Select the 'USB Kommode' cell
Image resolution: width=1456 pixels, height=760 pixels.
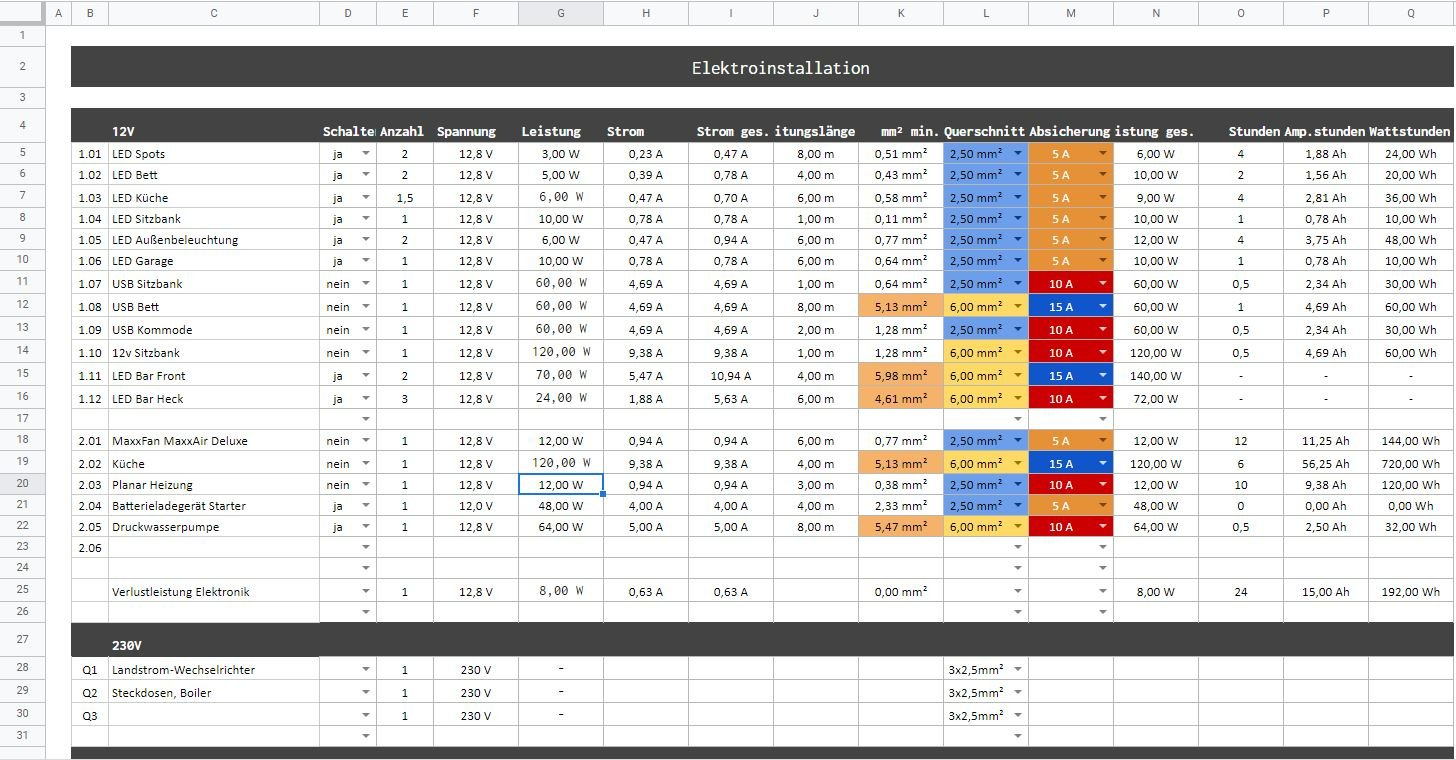214,330
